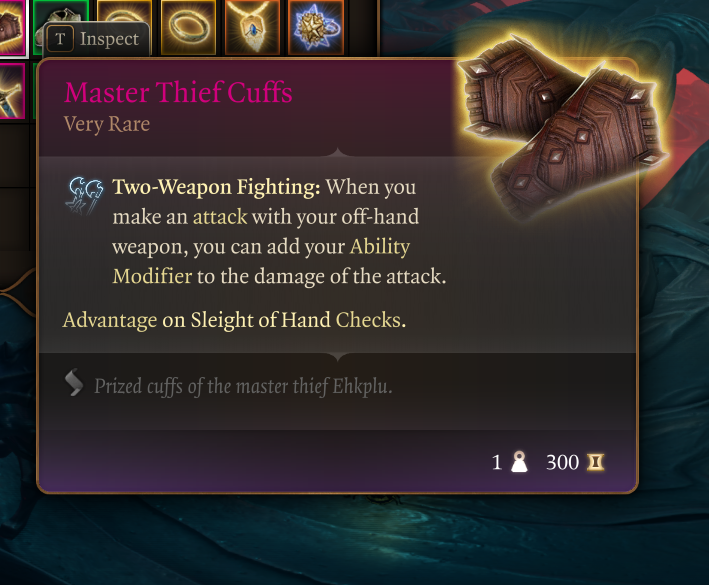Click the Two-Weapon Fighting ability icon
The image size is (709, 585).
pyautogui.click(x=85, y=195)
